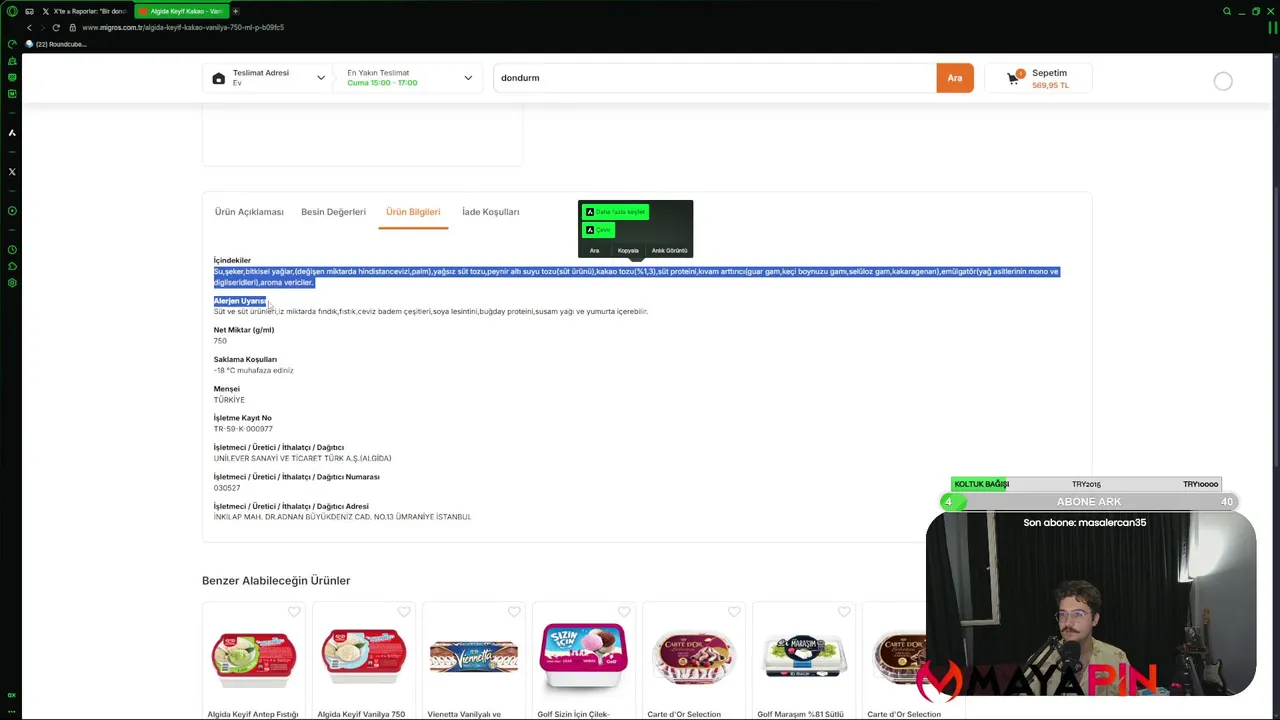Viewport: 1280px width, 720px height.
Task: Click the orange Ara search button
Action: [x=955, y=78]
